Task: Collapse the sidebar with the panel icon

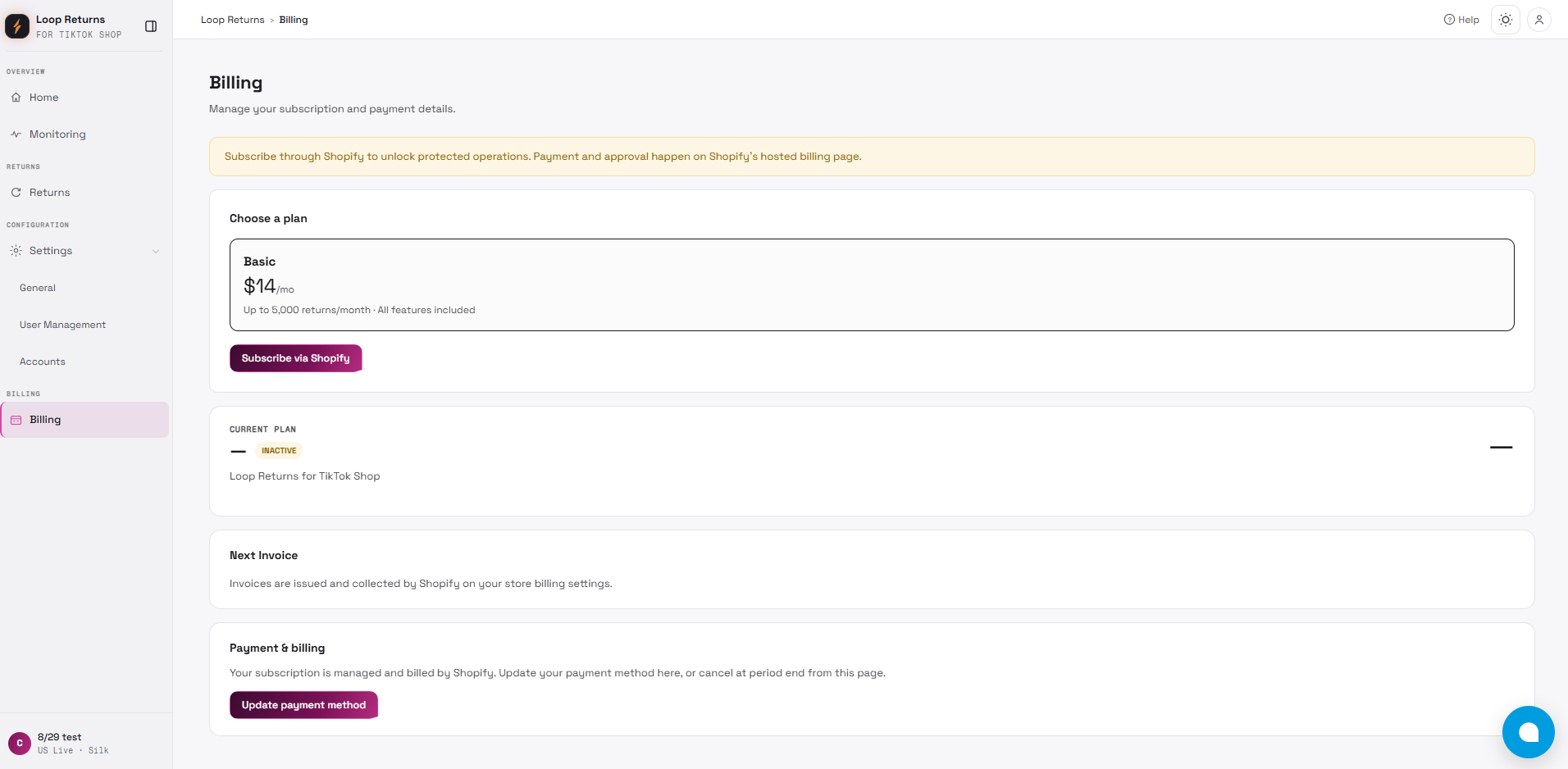Action: [x=151, y=26]
